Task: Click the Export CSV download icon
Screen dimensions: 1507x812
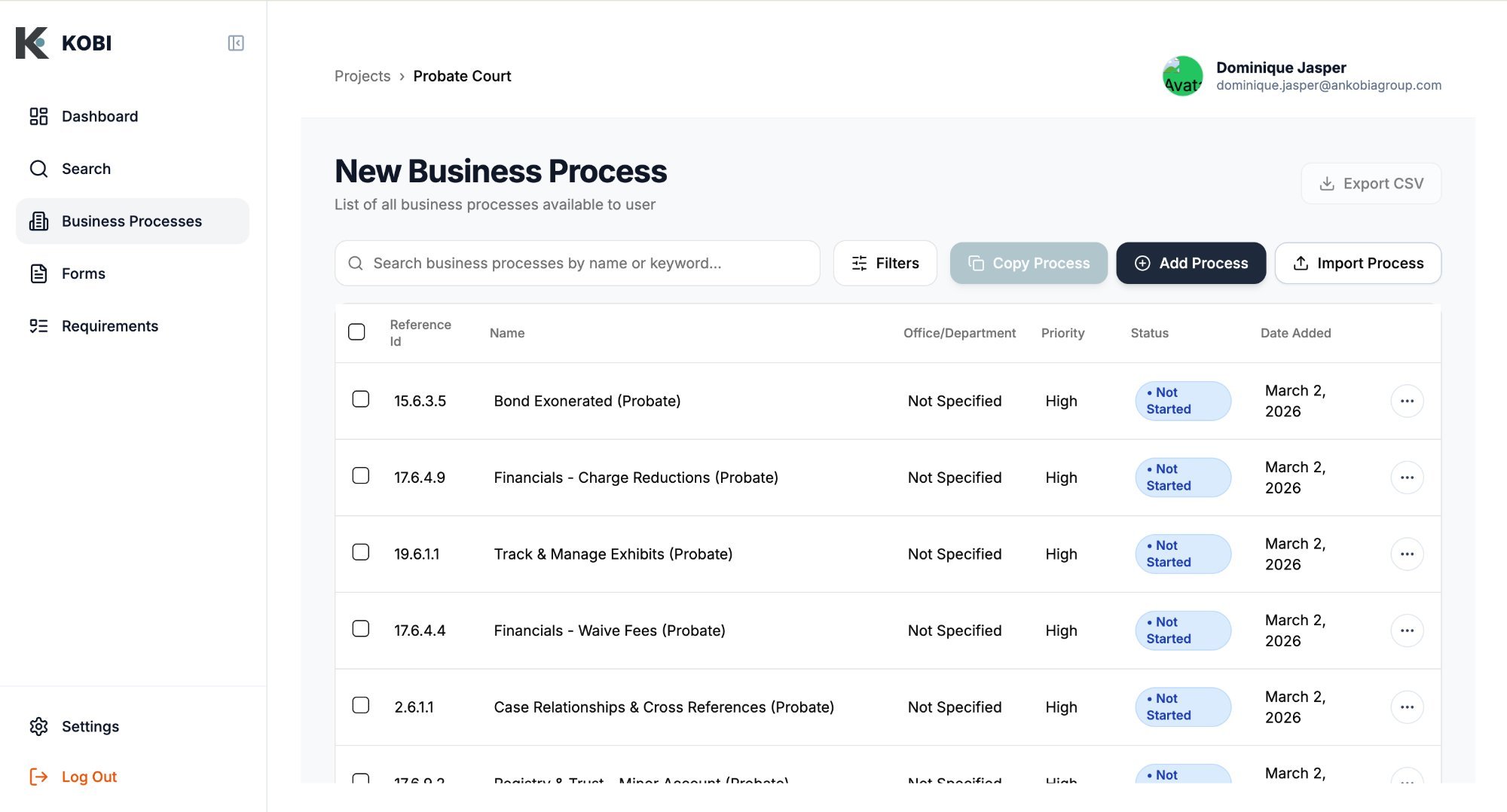Action: 1326,183
